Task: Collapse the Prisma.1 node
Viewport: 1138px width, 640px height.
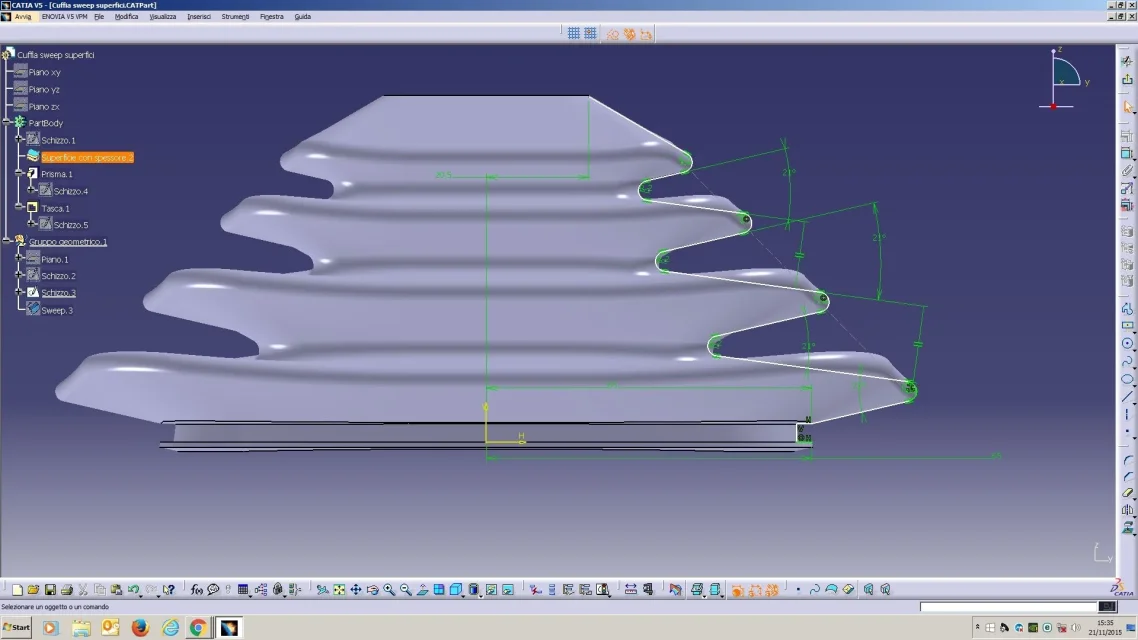Action: click(20, 173)
